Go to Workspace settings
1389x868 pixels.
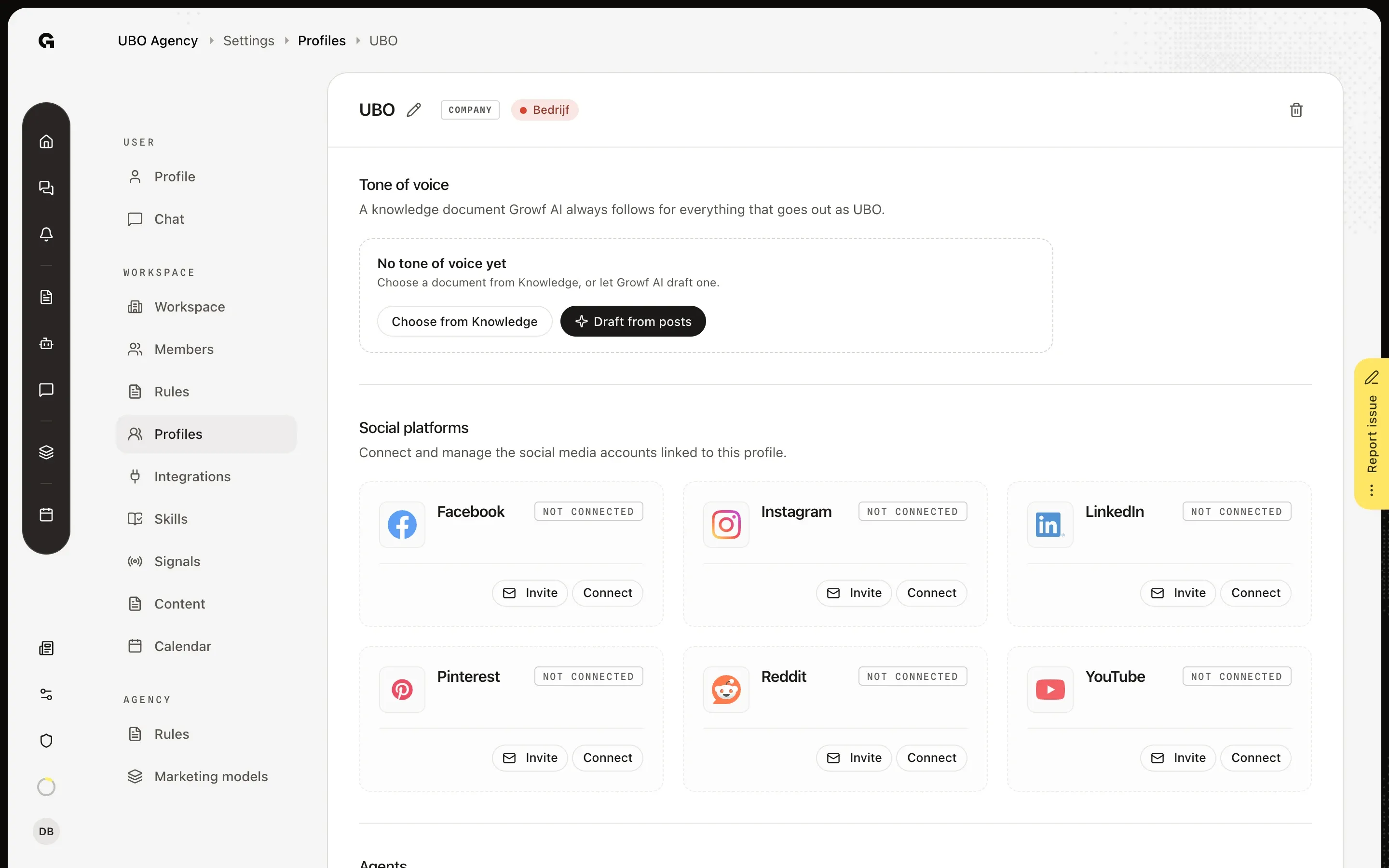pyautogui.click(x=206, y=307)
